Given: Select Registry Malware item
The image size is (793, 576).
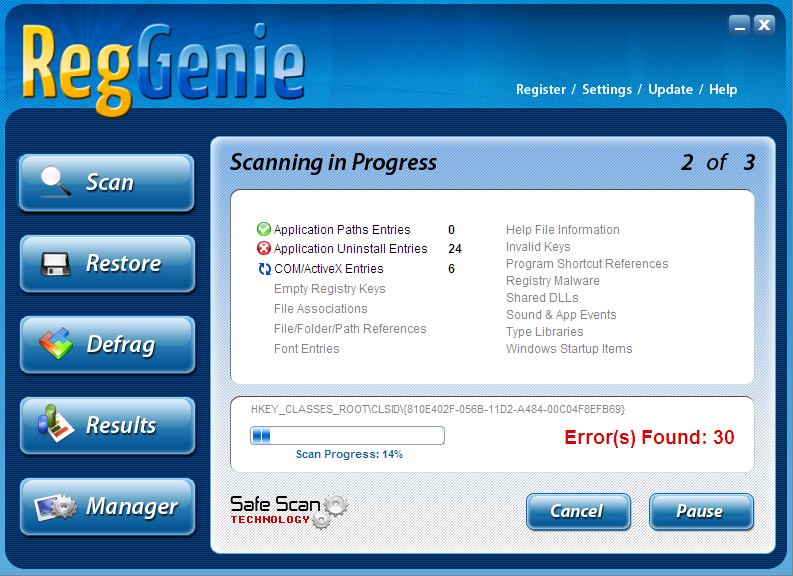Looking at the screenshot, I should click(553, 281).
